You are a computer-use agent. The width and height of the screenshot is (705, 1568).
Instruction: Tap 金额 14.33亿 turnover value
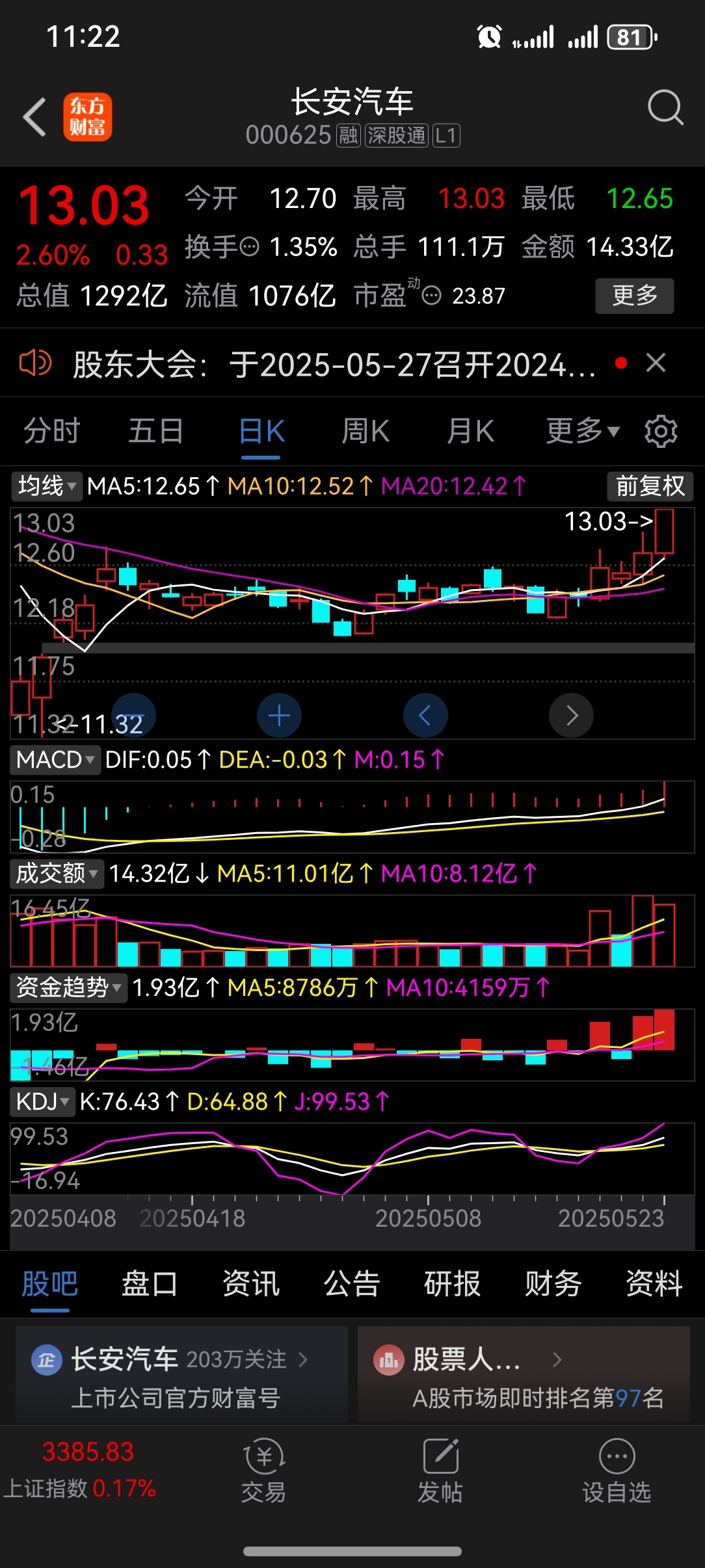click(598, 247)
